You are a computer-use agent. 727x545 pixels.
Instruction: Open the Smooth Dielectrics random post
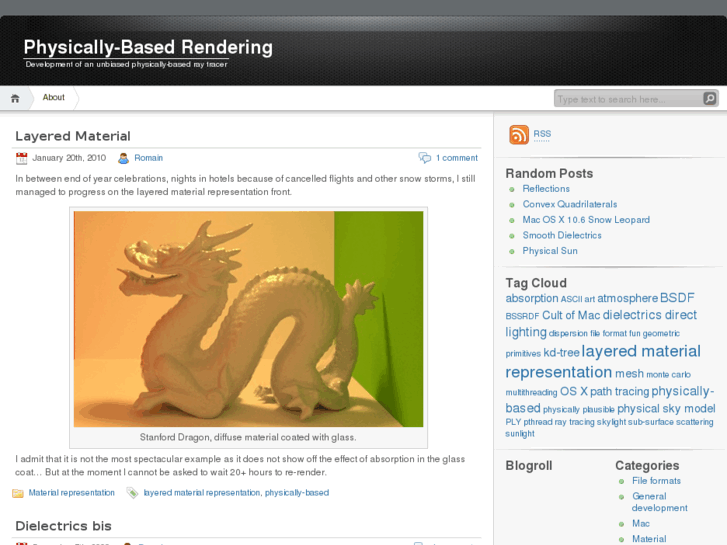point(562,235)
